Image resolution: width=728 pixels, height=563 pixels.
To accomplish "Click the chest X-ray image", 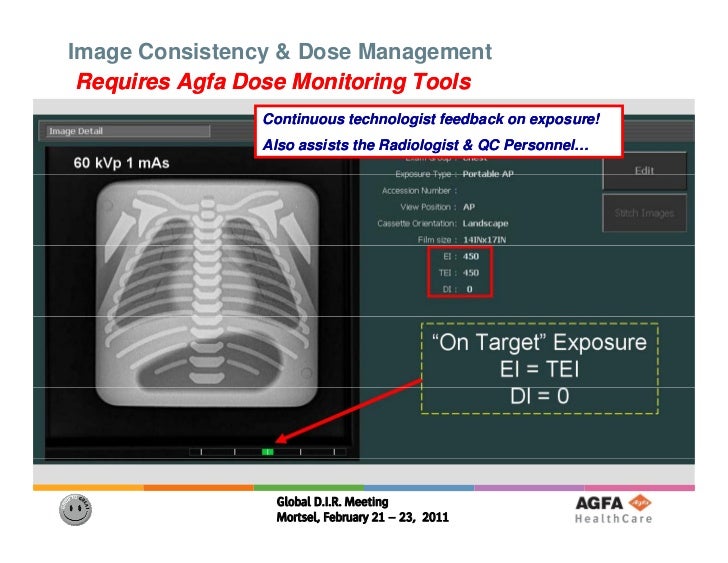I will pos(208,294).
